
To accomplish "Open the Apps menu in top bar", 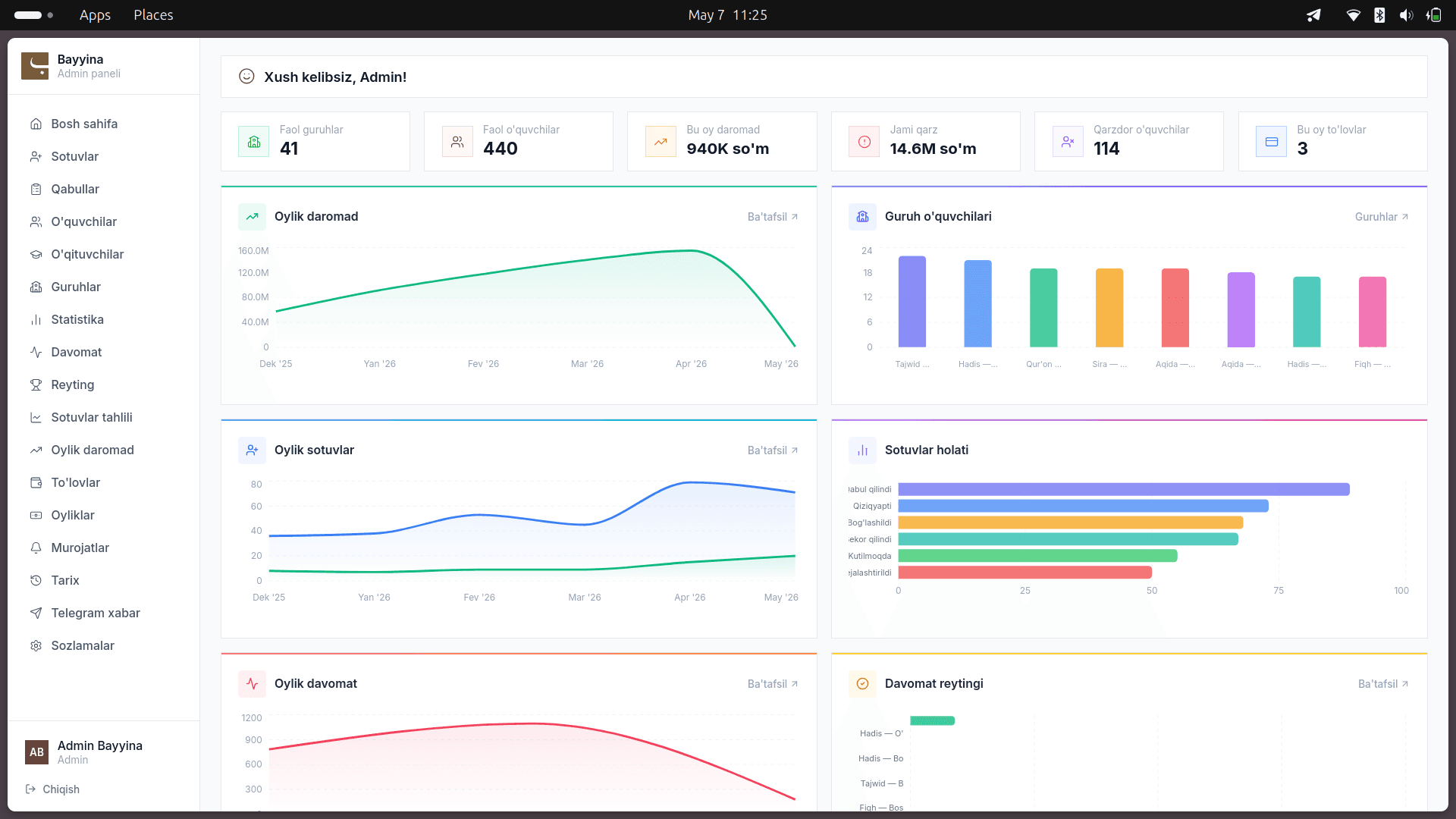I will coord(95,15).
